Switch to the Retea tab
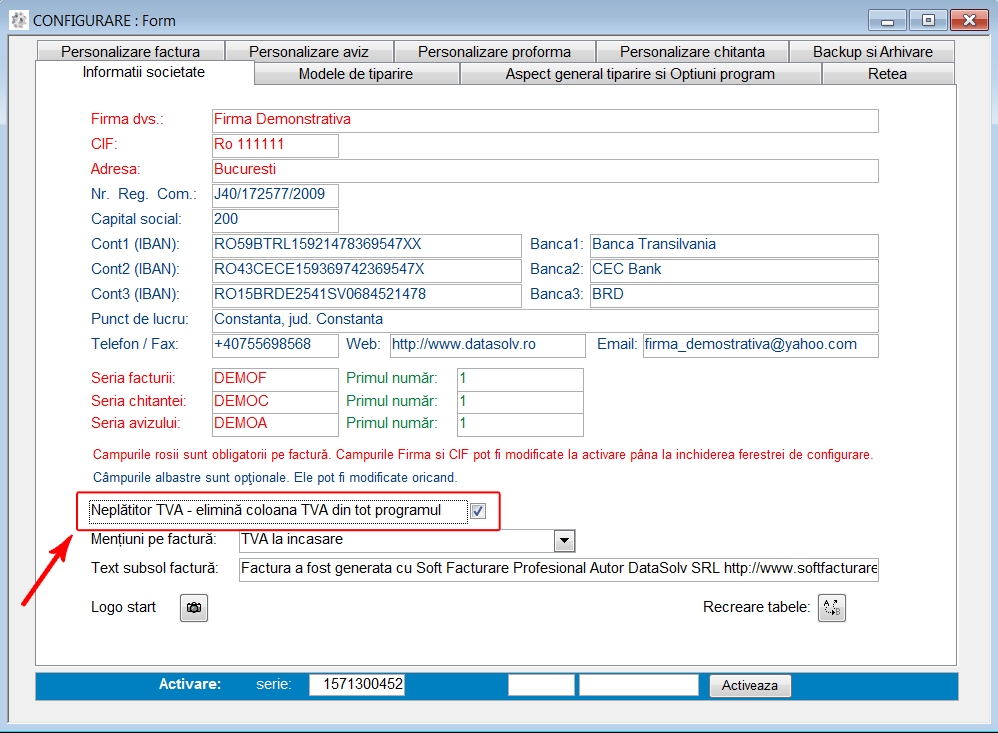998x733 pixels. click(x=887, y=74)
